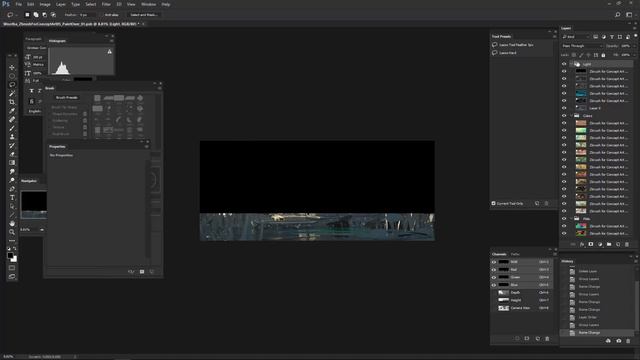This screenshot has height=360, width=640.
Task: Select the Lasso Hard tool preset
Action: (x=508, y=53)
